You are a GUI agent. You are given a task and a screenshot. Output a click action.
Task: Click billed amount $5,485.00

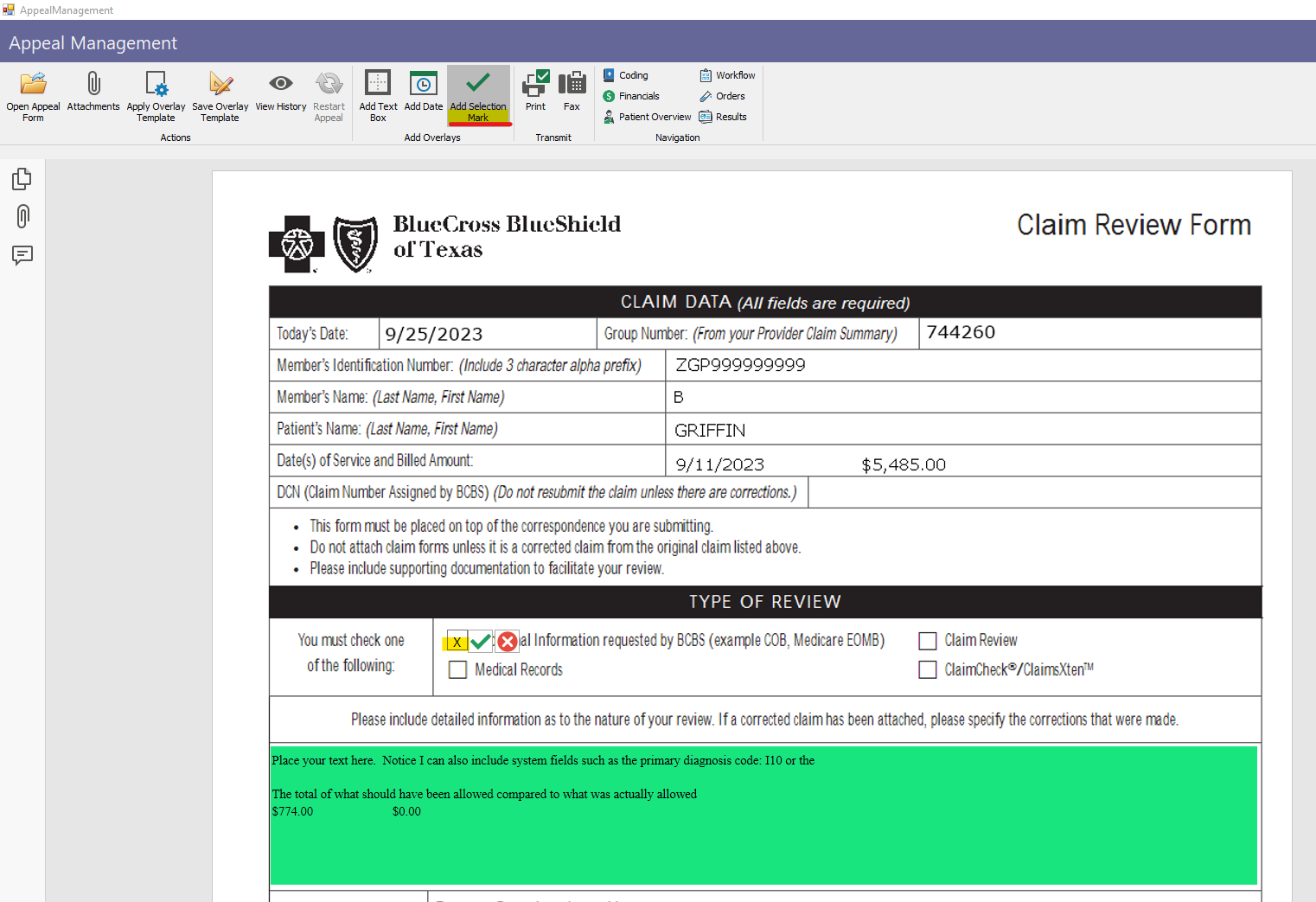click(904, 465)
